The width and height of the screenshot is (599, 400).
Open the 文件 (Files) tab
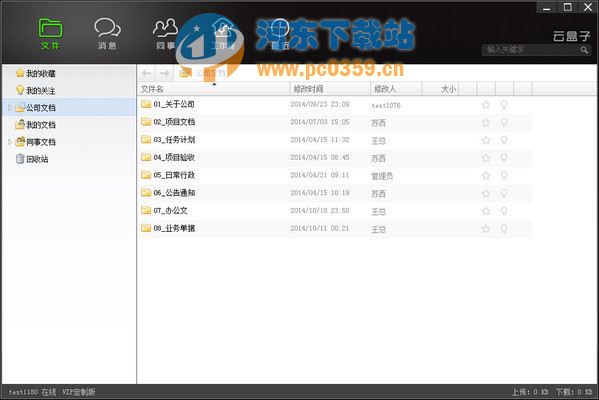click(50, 34)
